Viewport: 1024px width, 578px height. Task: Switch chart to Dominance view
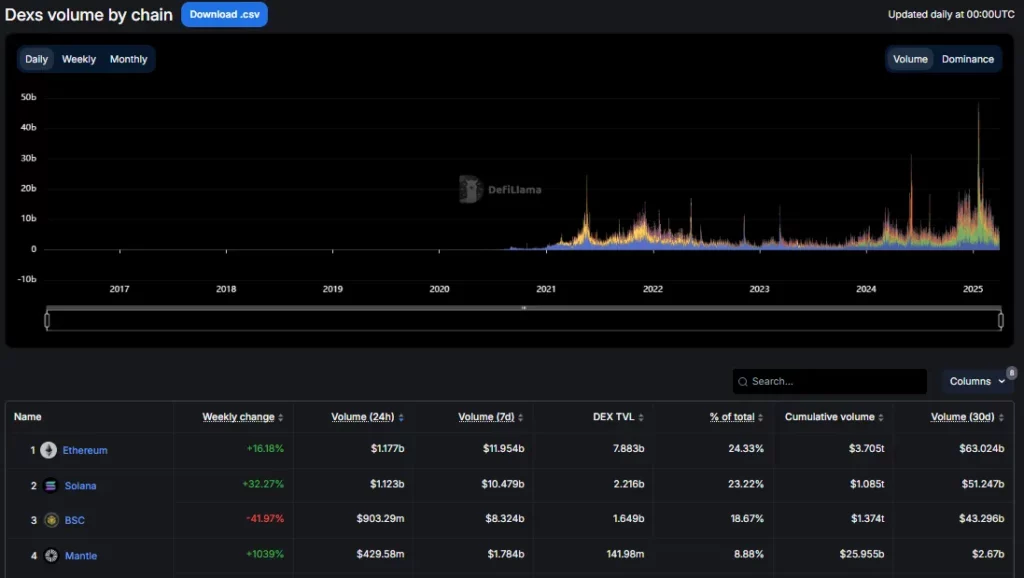[966, 59]
